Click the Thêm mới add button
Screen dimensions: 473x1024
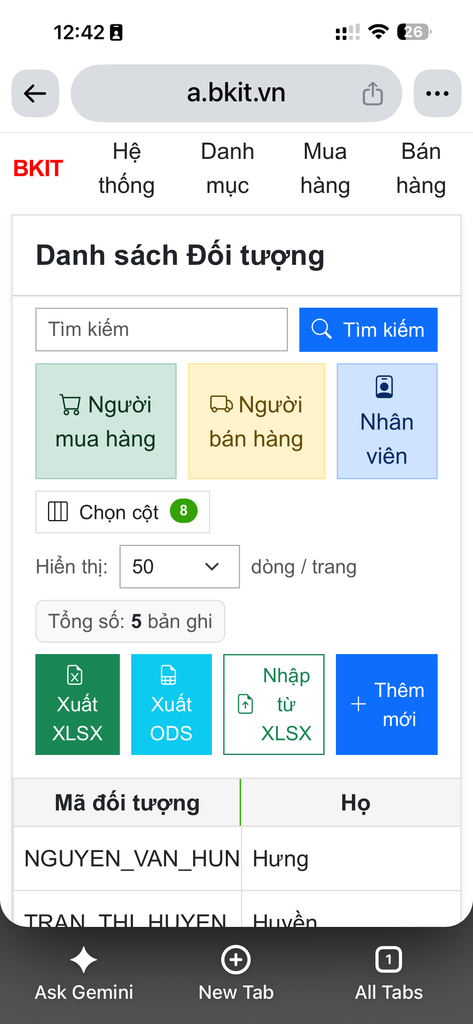[387, 705]
